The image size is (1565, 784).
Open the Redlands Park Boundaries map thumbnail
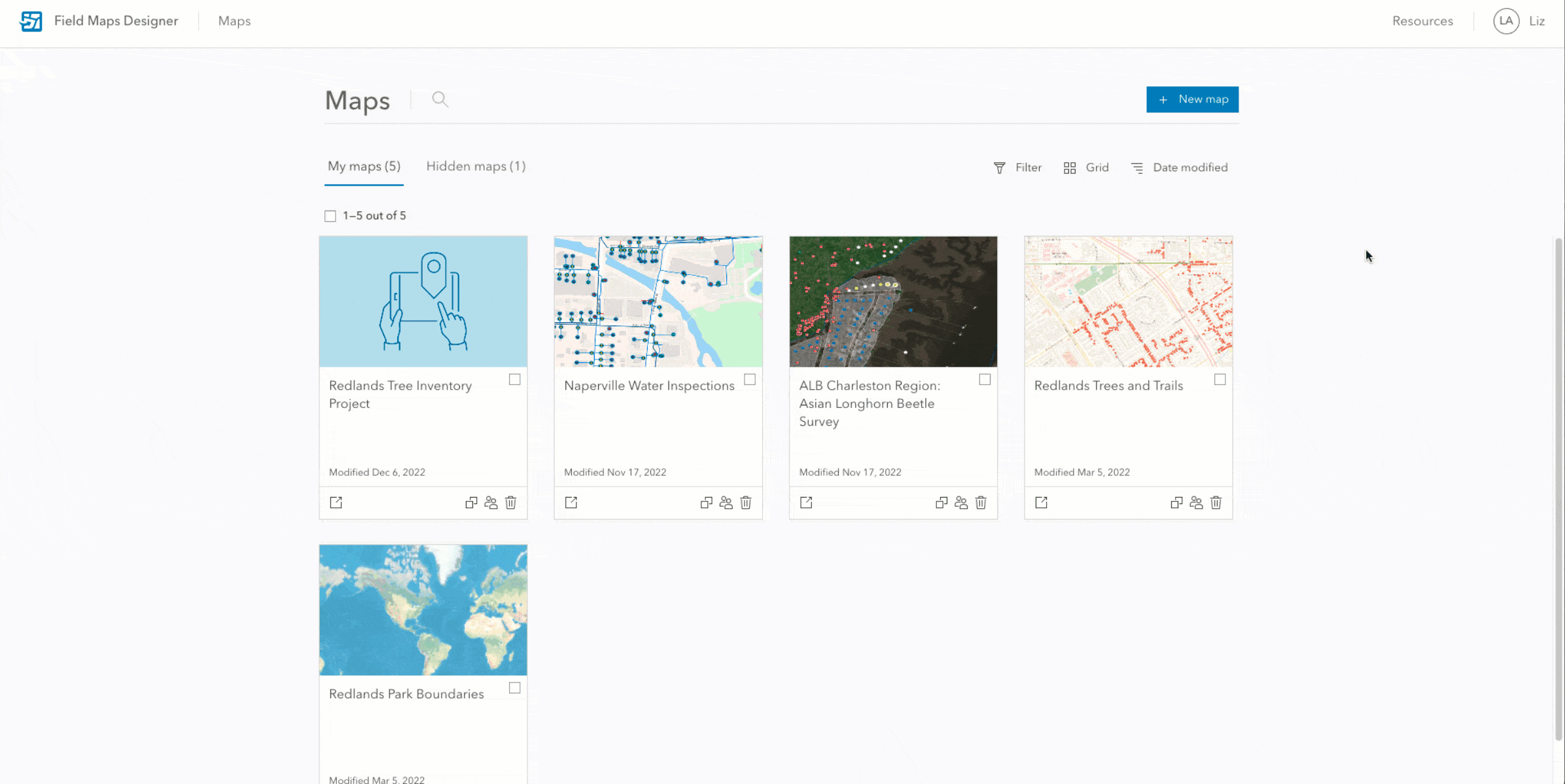pyautogui.click(x=423, y=609)
